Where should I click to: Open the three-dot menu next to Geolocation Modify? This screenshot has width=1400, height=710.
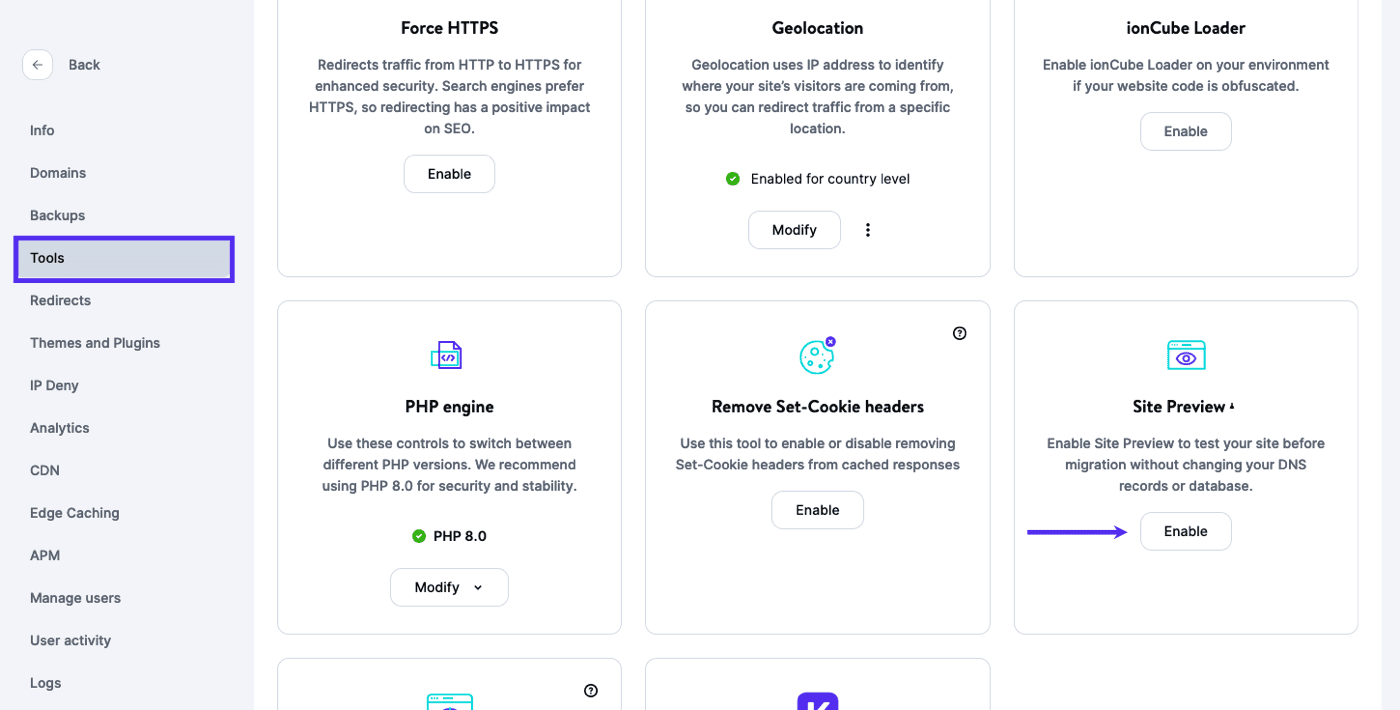[867, 229]
